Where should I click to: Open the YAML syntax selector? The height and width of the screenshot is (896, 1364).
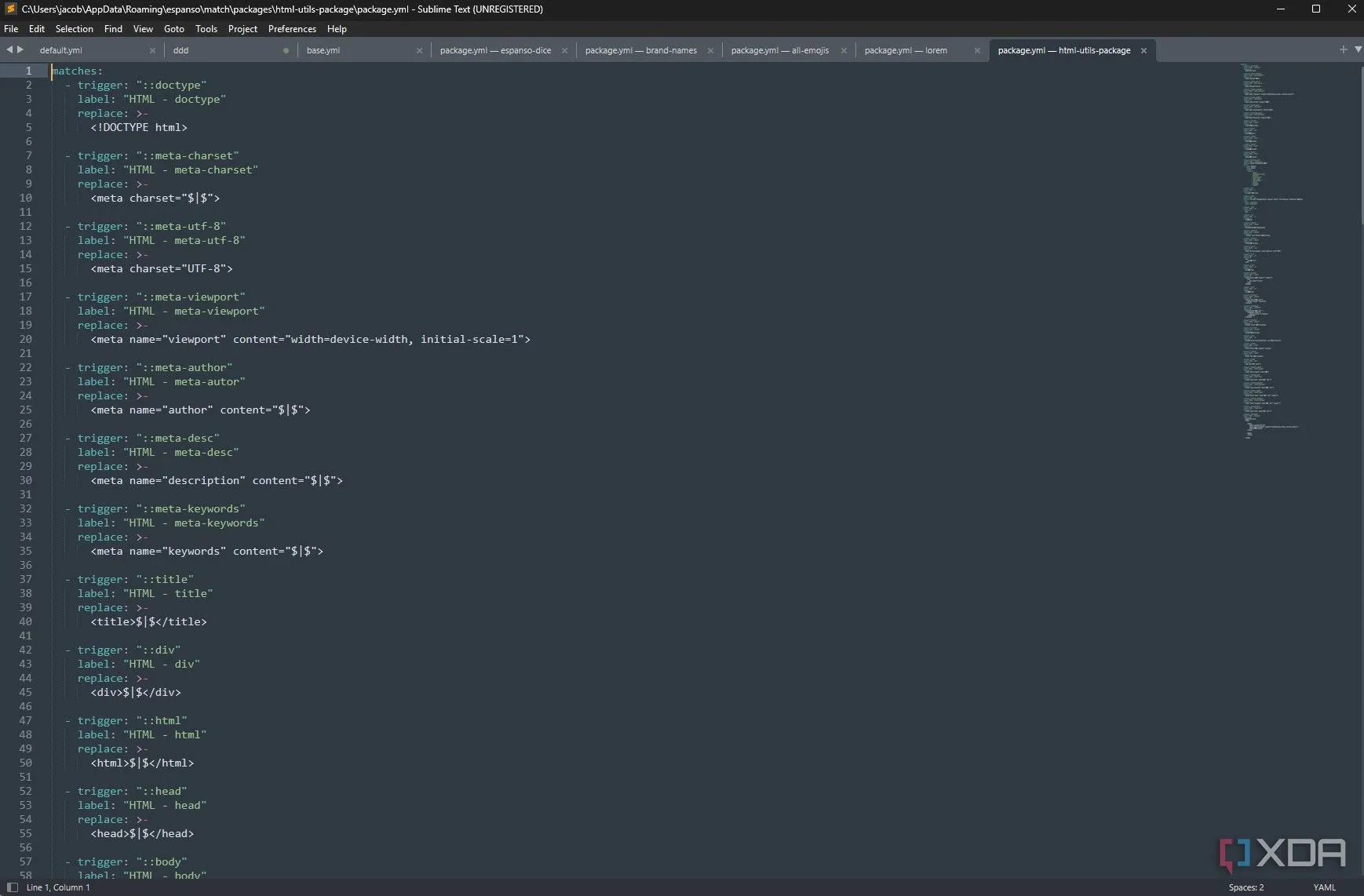1325,887
